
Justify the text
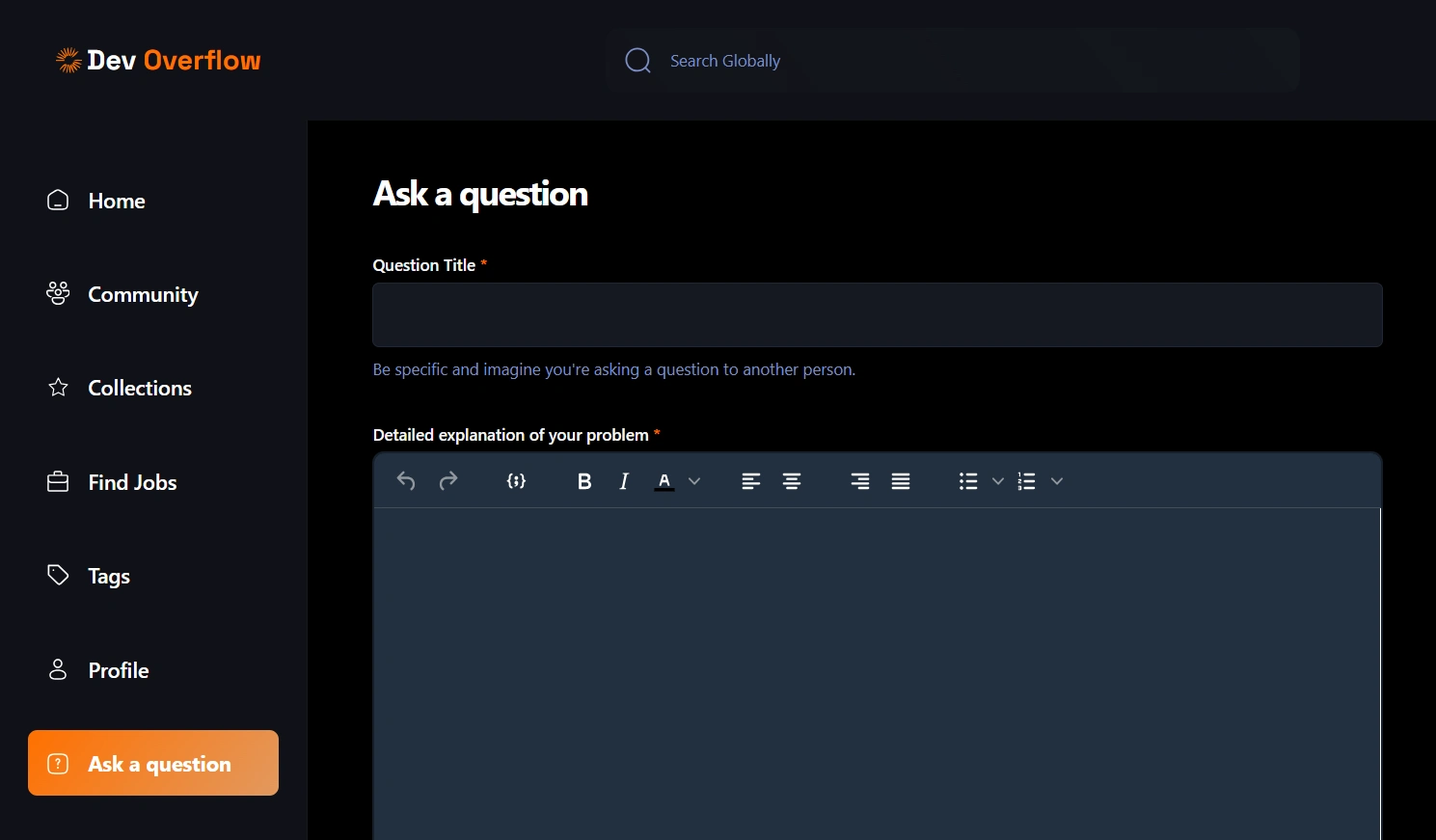pyautogui.click(x=901, y=481)
